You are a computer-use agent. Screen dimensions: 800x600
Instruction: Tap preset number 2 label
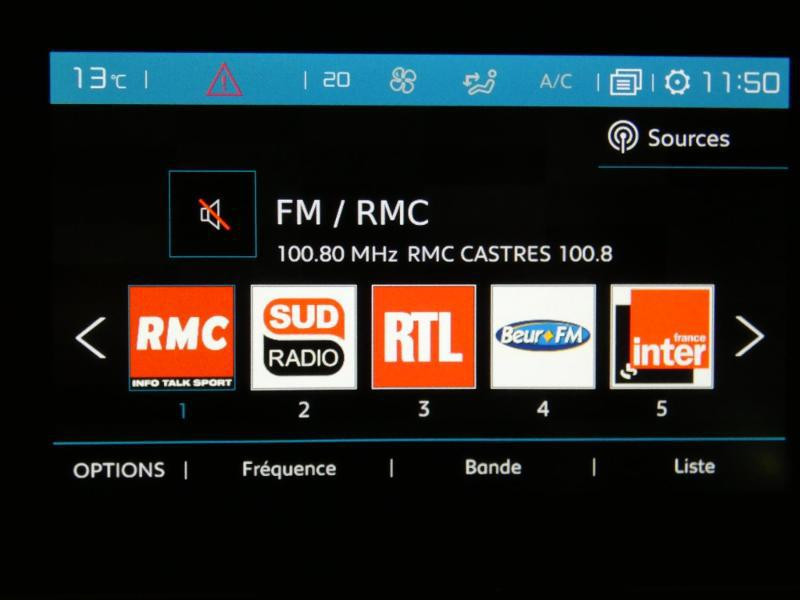pos(304,410)
